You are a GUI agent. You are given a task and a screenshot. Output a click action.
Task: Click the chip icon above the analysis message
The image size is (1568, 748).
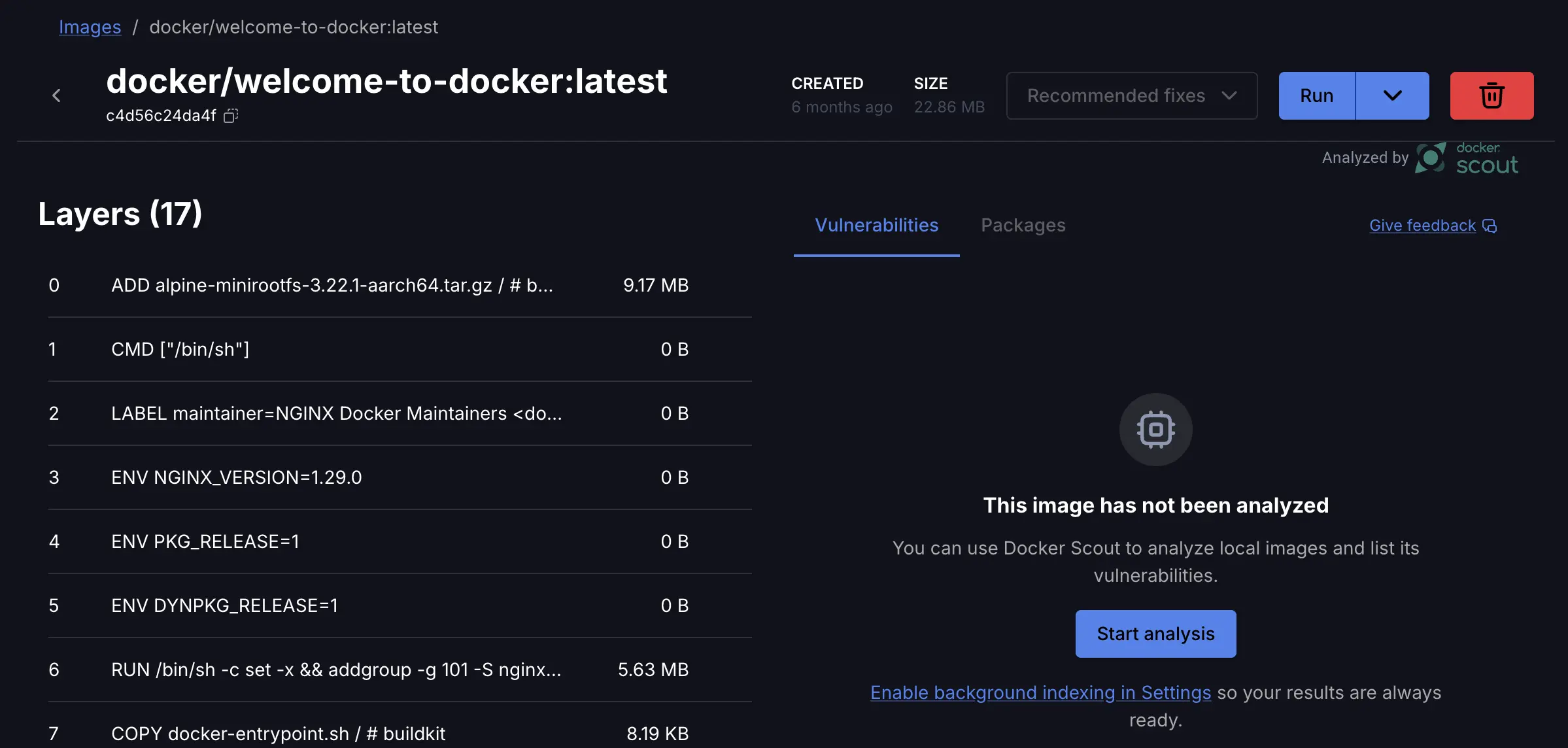pyautogui.click(x=1155, y=429)
